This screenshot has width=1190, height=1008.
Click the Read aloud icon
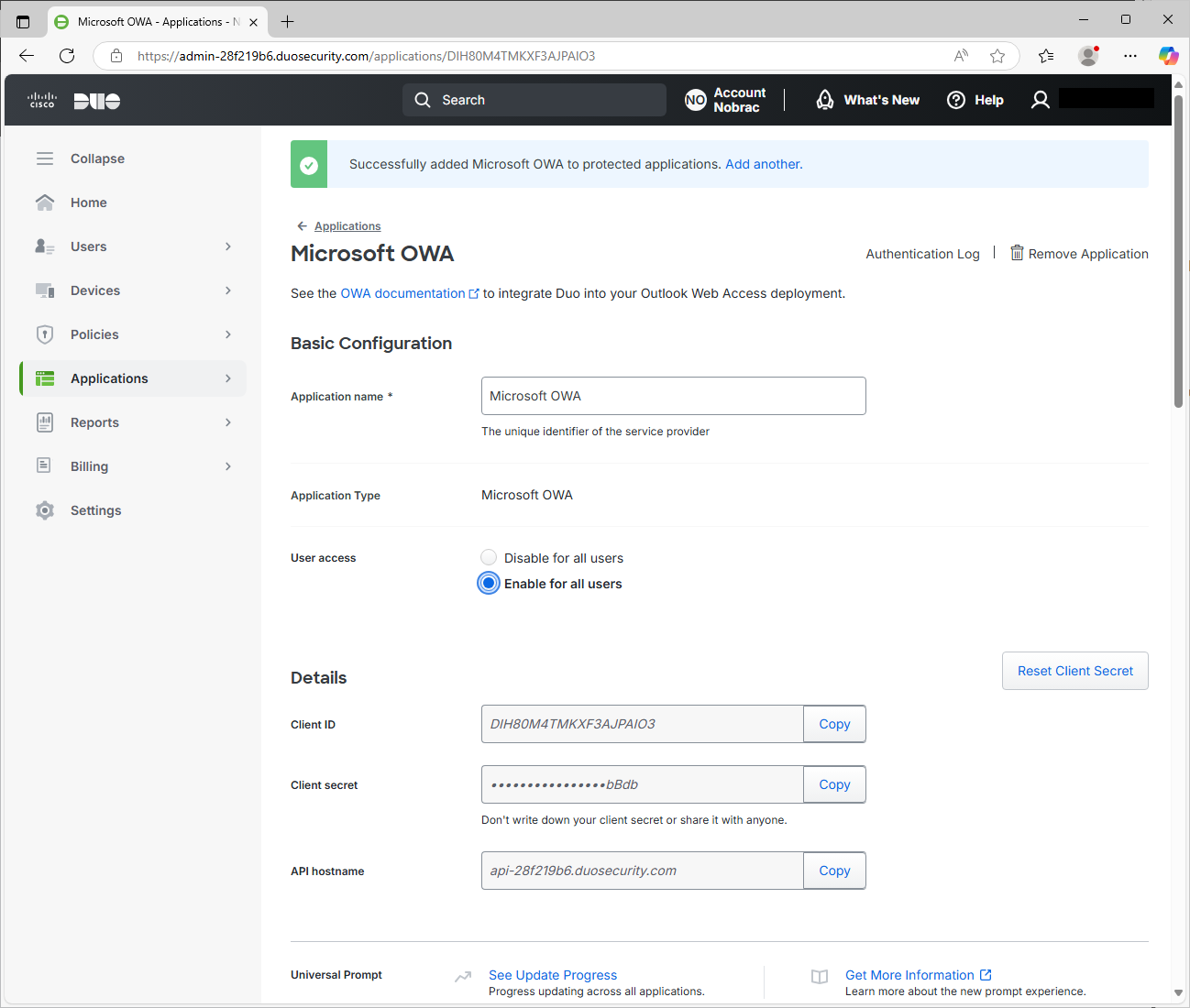coord(961,56)
